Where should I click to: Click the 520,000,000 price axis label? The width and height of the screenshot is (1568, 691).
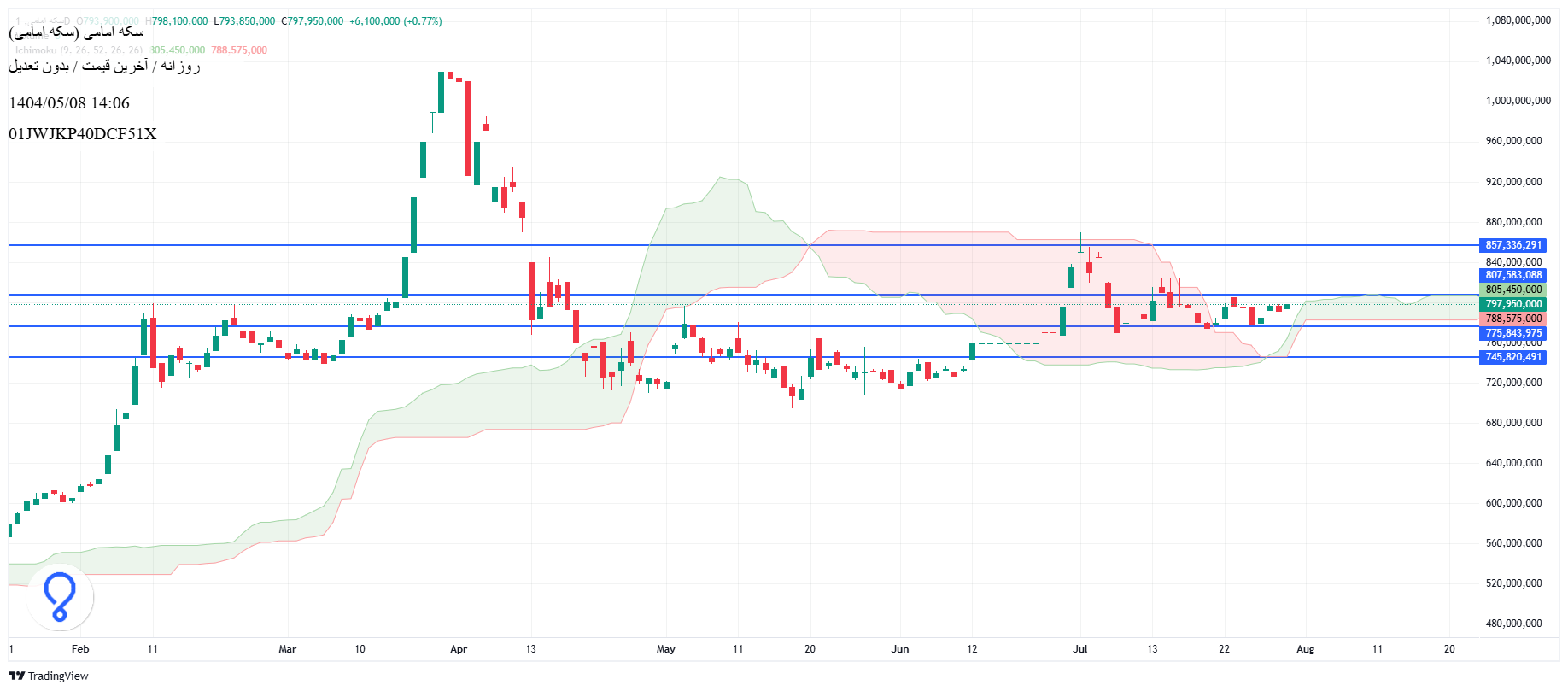point(1514,583)
